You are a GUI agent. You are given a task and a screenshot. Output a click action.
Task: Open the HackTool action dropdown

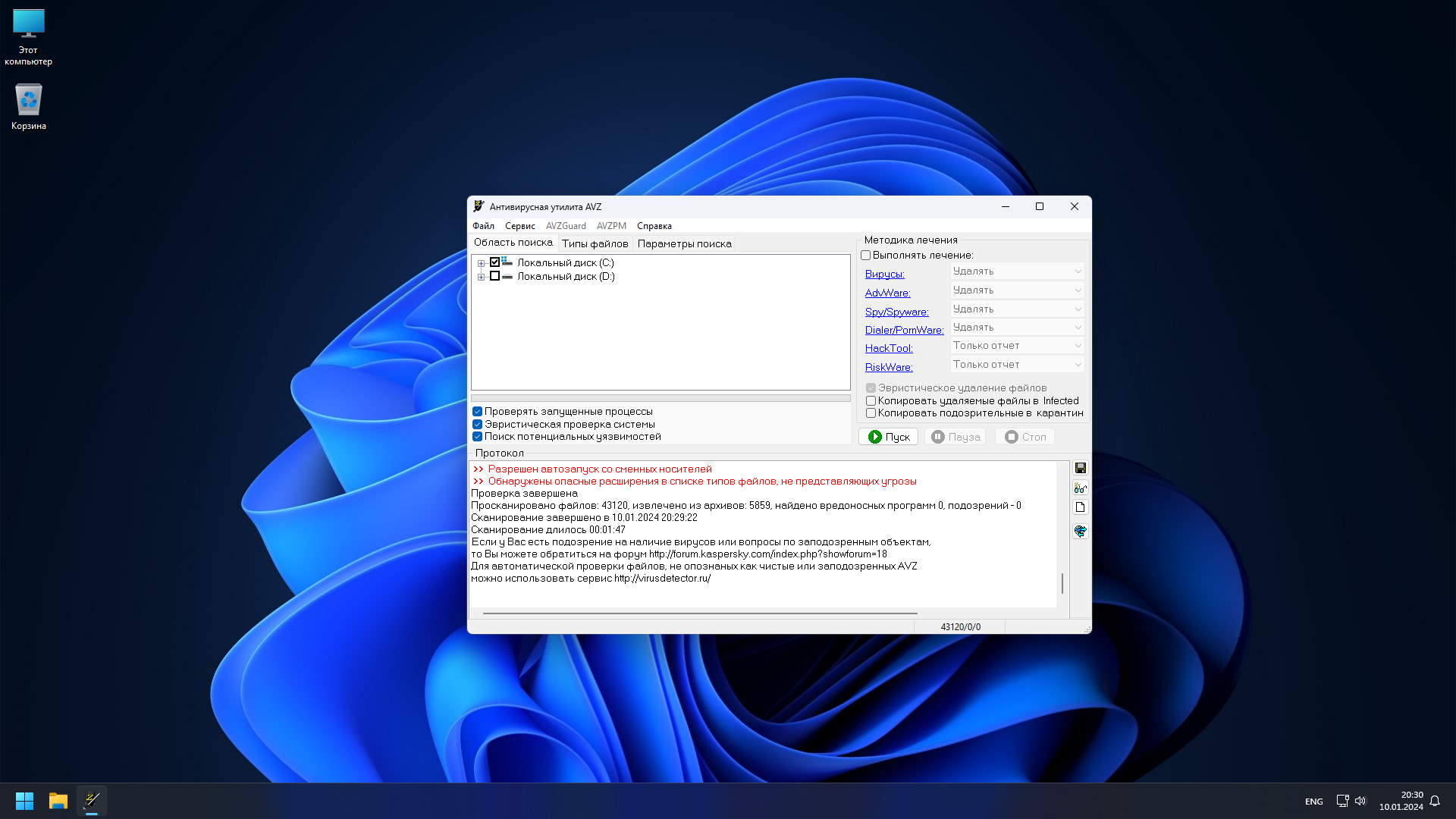tap(1017, 346)
